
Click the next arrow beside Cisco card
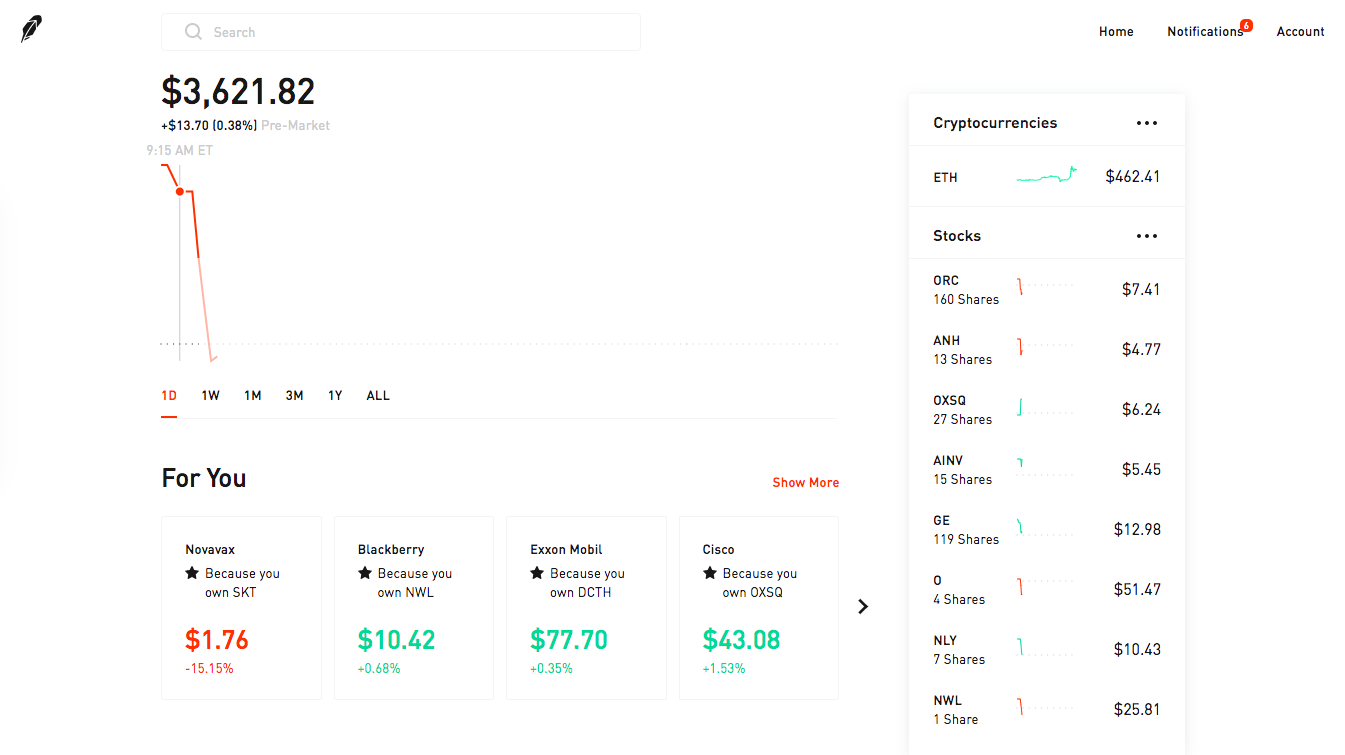(863, 606)
